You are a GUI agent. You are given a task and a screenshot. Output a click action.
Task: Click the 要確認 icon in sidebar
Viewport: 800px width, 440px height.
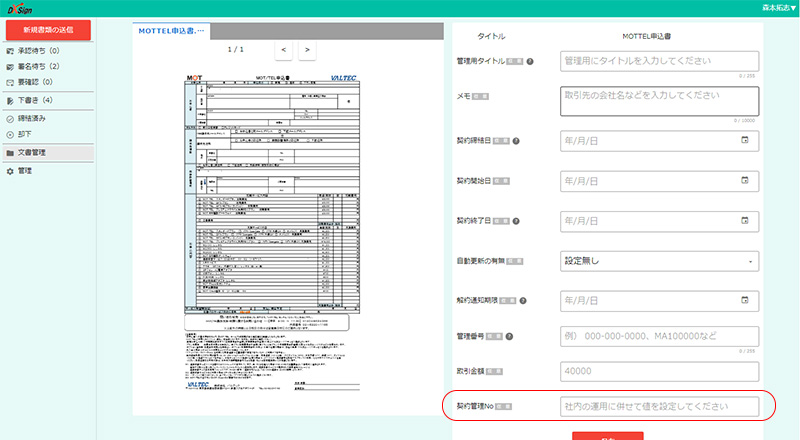pos(10,82)
